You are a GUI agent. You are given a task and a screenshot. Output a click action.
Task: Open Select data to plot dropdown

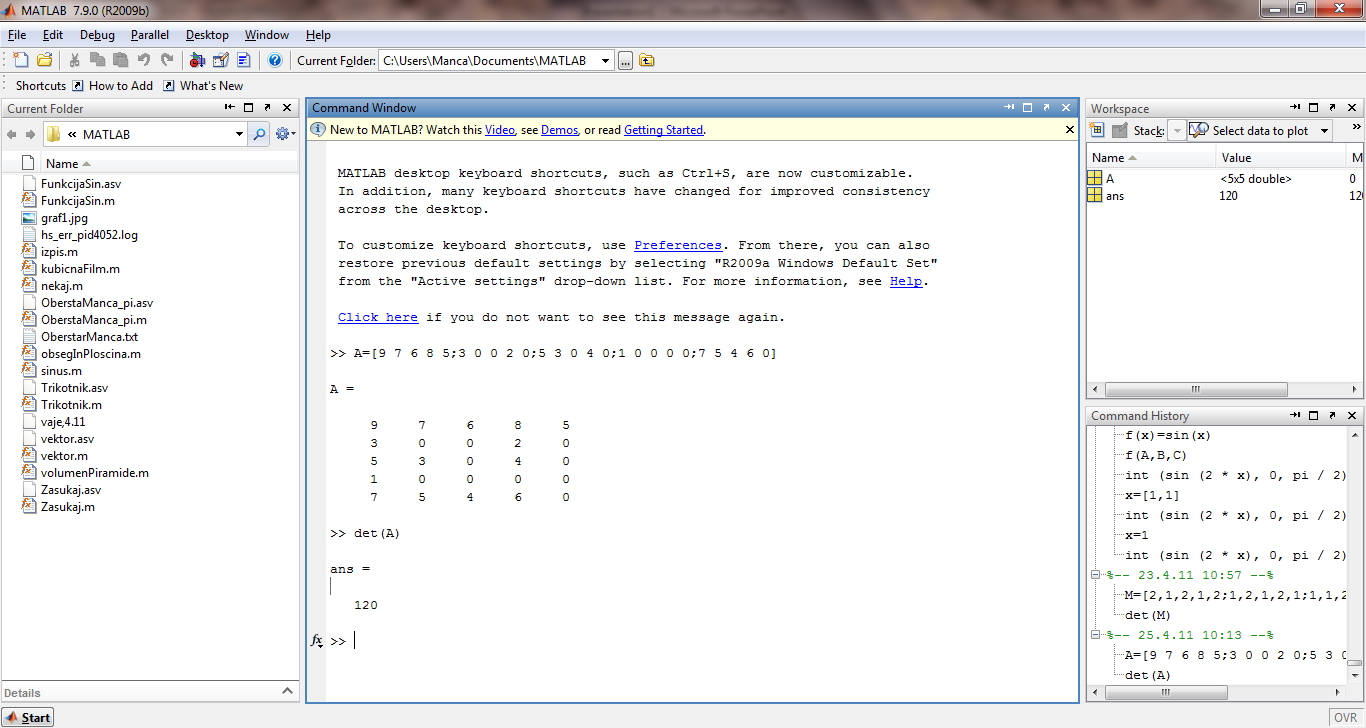[x=1324, y=131]
